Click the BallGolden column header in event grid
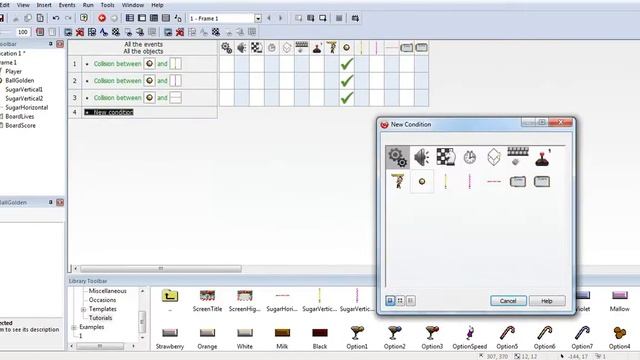The width and height of the screenshot is (640, 360). pos(347,48)
